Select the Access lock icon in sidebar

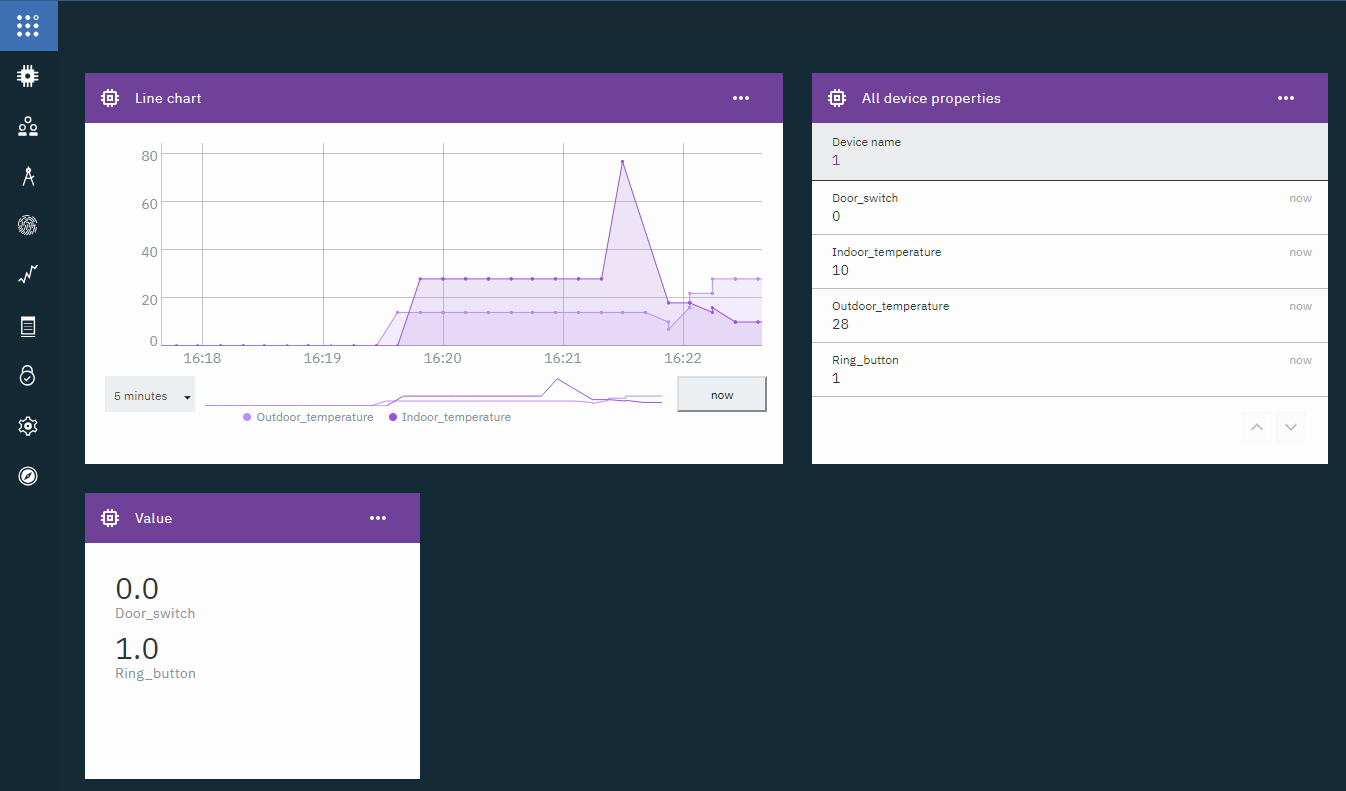point(28,375)
